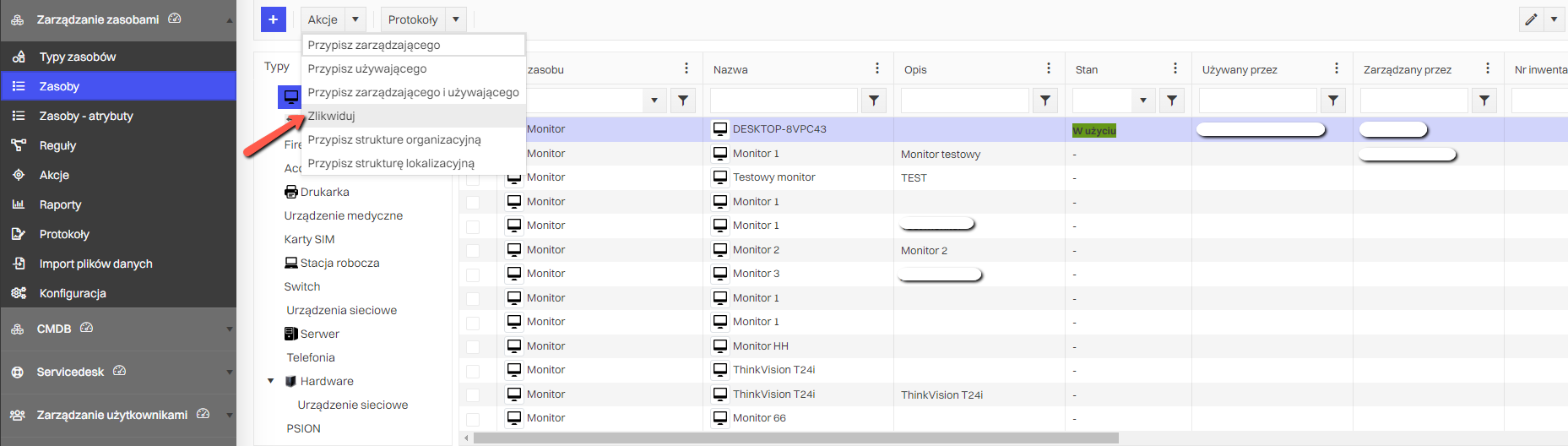This screenshot has width=1568, height=446.
Task: Choose Zlikwiduj from the Akcje menu
Action: [414, 116]
